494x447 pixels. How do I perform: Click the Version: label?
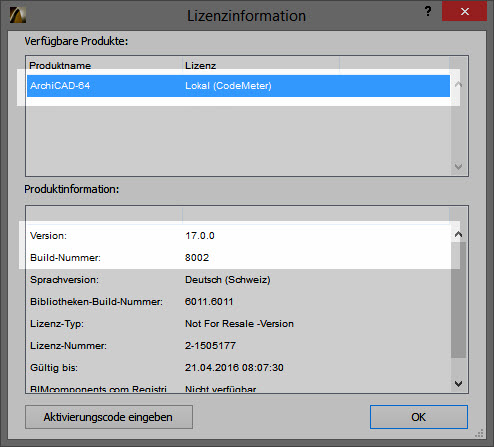48,236
